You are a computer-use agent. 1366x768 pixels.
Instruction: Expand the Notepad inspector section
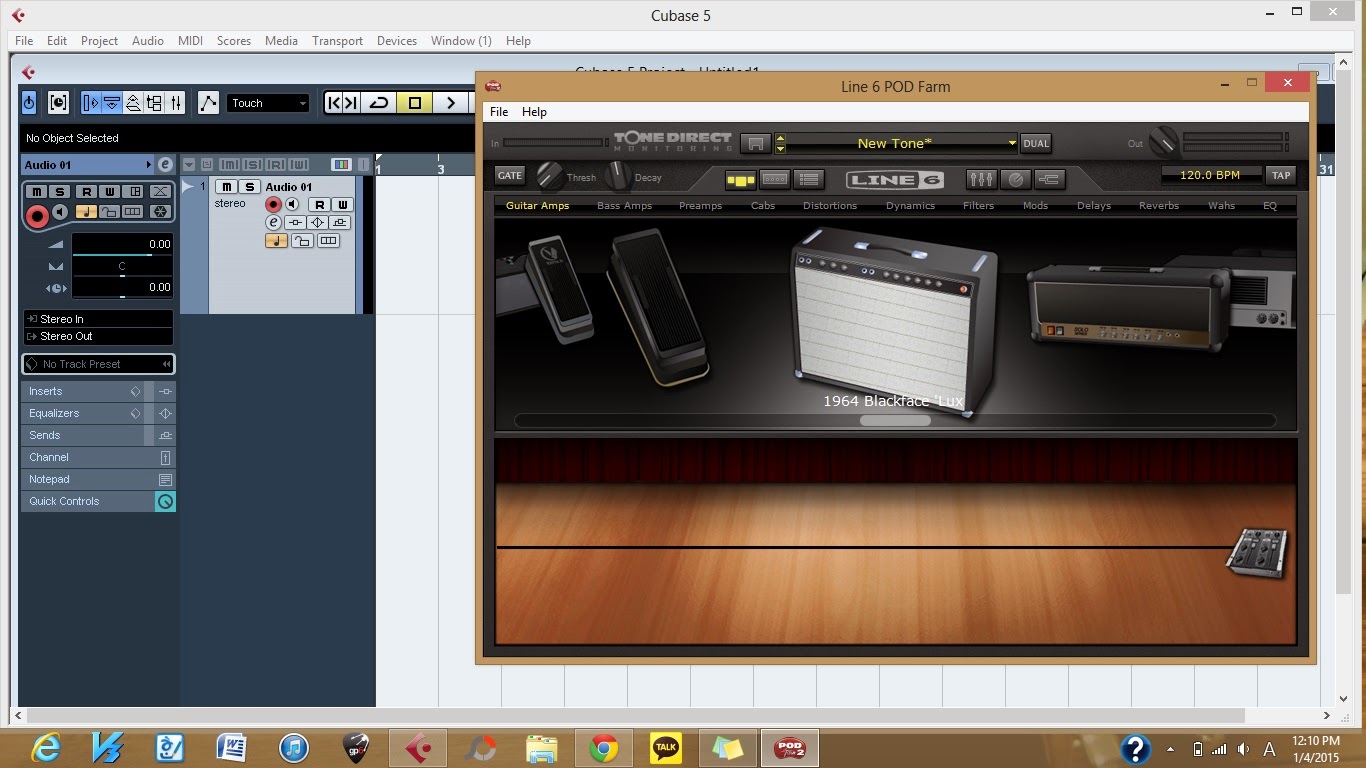pyautogui.click(x=98, y=479)
